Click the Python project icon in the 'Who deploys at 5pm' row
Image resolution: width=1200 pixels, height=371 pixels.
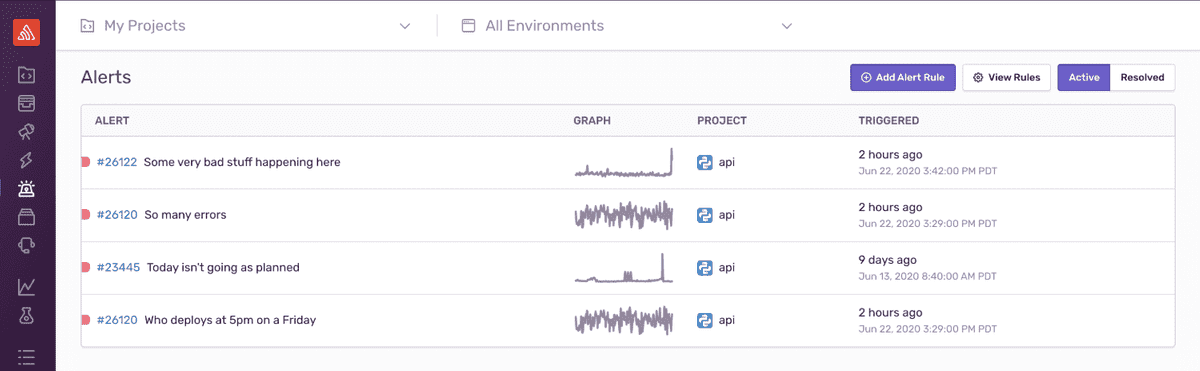coord(705,320)
